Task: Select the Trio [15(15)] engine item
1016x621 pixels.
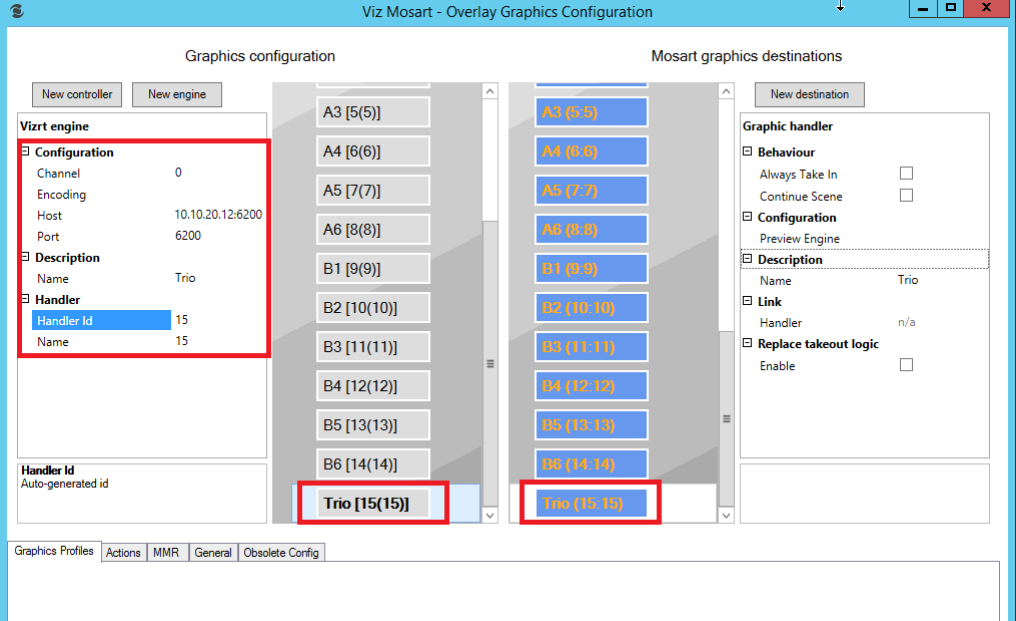Action: 366,503
